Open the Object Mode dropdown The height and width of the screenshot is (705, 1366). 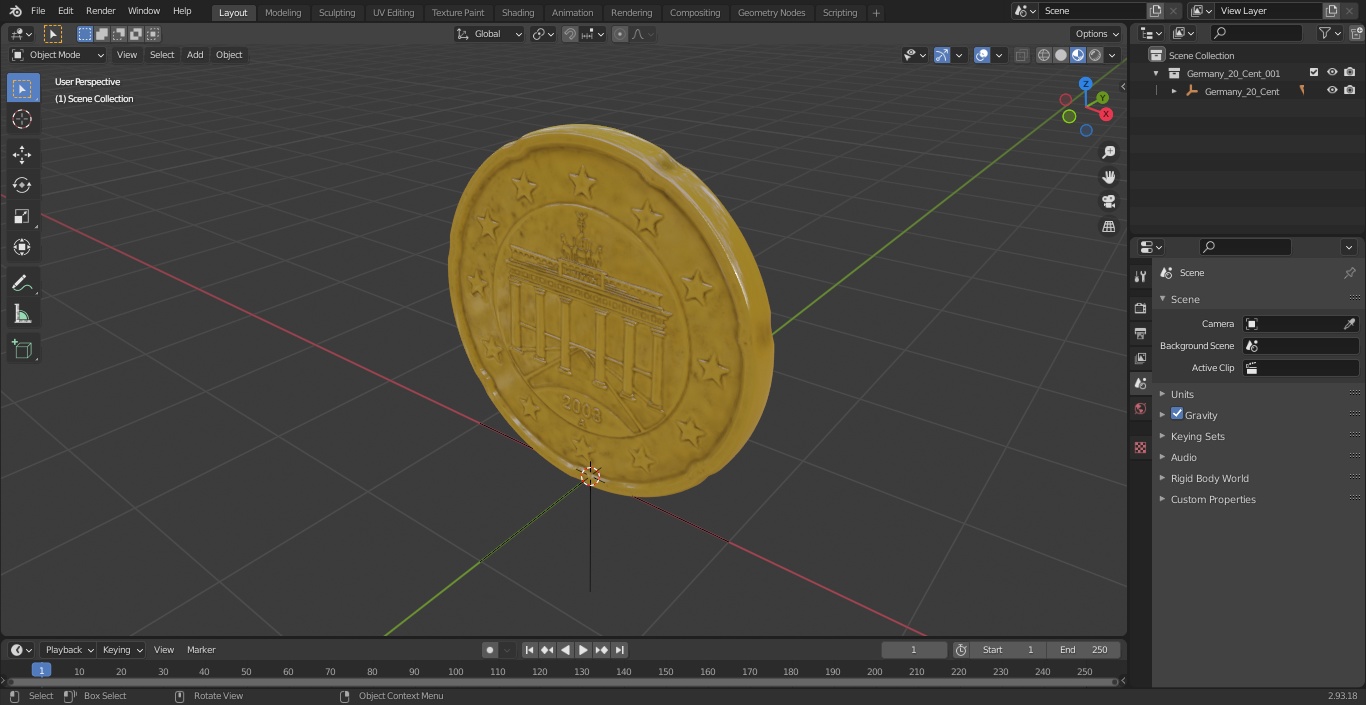tap(58, 55)
